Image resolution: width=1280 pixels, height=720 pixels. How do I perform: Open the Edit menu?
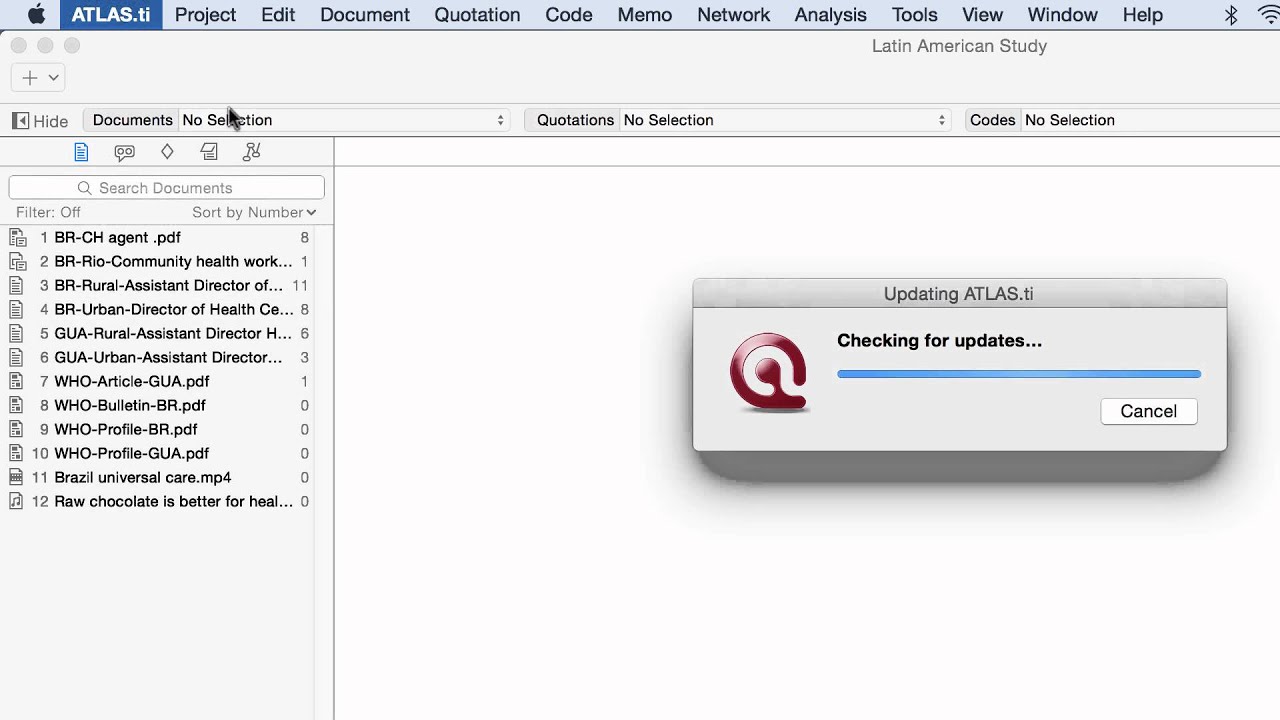tap(278, 15)
